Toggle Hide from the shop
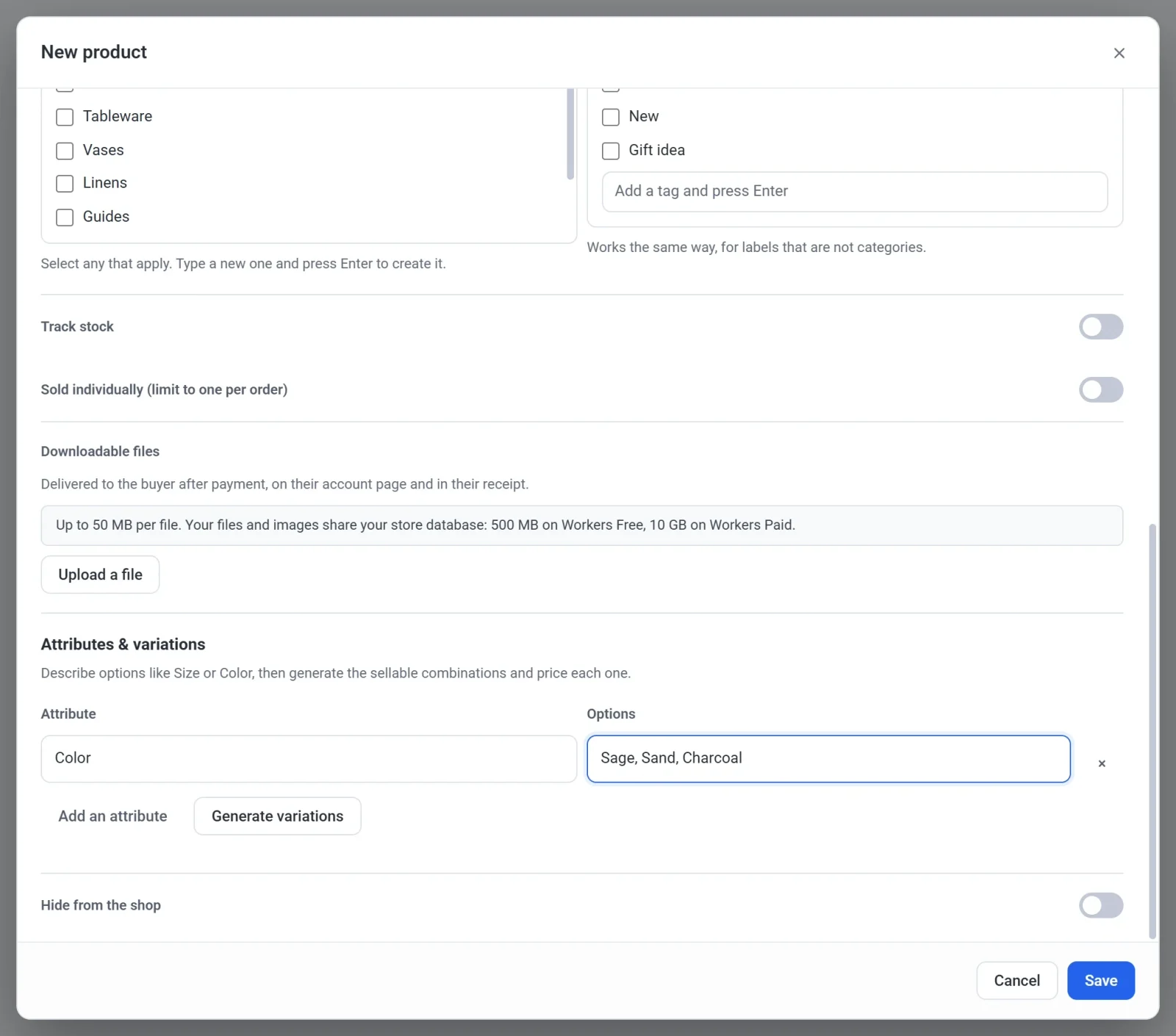The height and width of the screenshot is (1036, 1176). (x=1100, y=905)
